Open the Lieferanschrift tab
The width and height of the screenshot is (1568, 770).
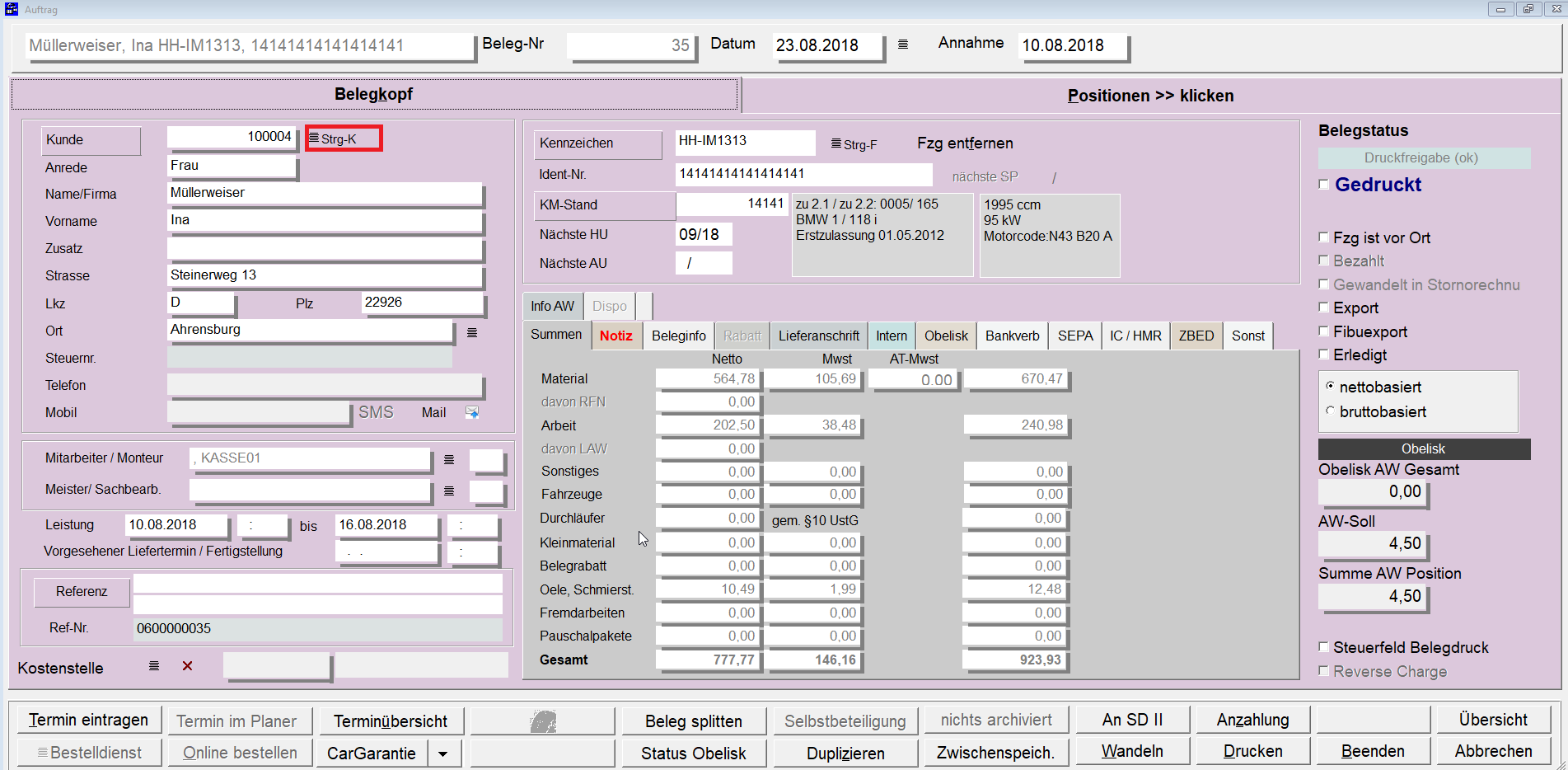pos(819,336)
